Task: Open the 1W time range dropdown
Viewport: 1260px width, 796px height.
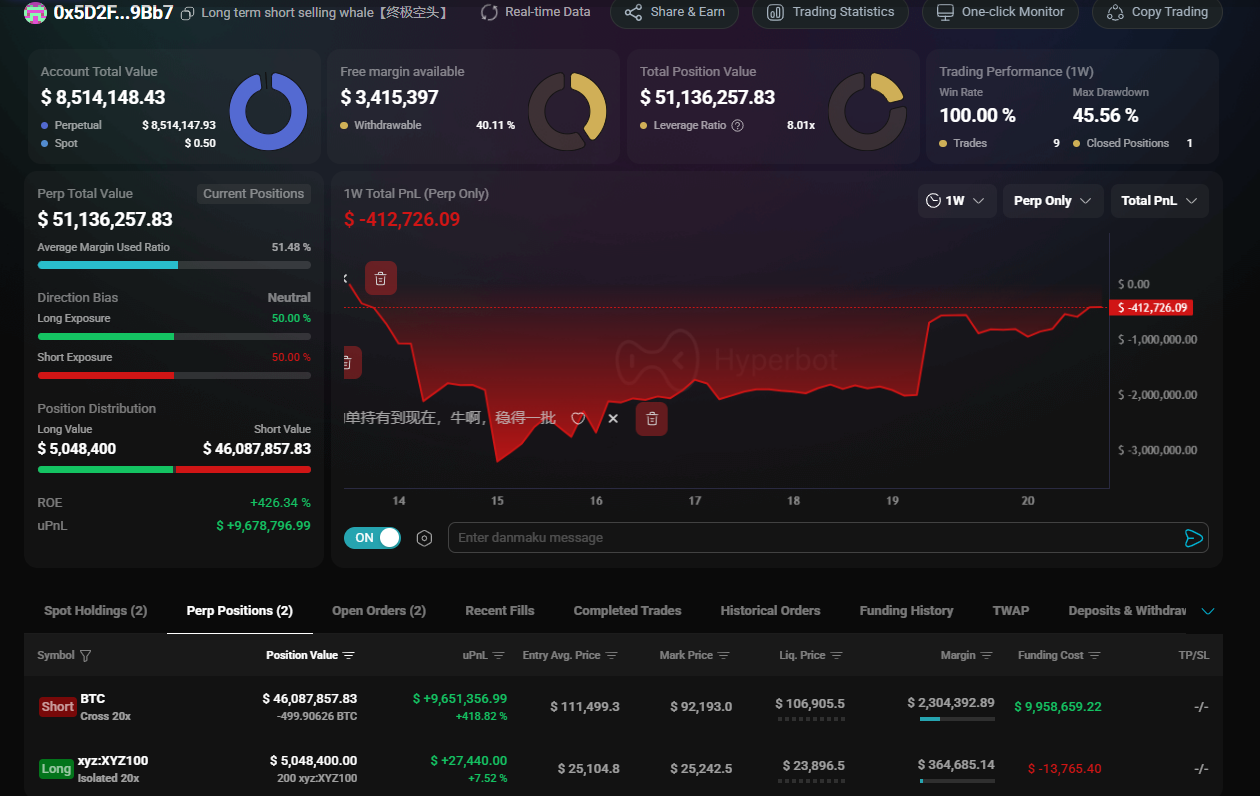Action: tap(955, 201)
